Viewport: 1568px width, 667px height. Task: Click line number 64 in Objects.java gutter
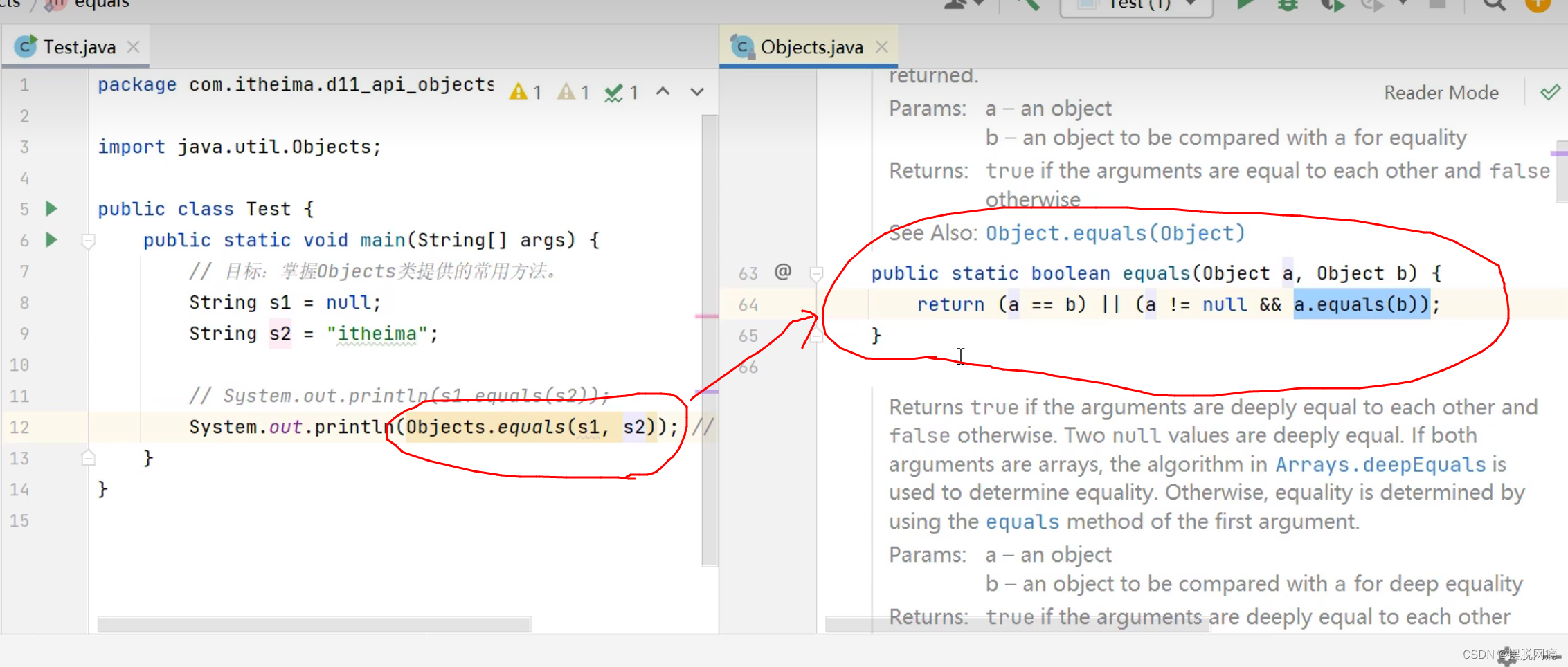748,304
